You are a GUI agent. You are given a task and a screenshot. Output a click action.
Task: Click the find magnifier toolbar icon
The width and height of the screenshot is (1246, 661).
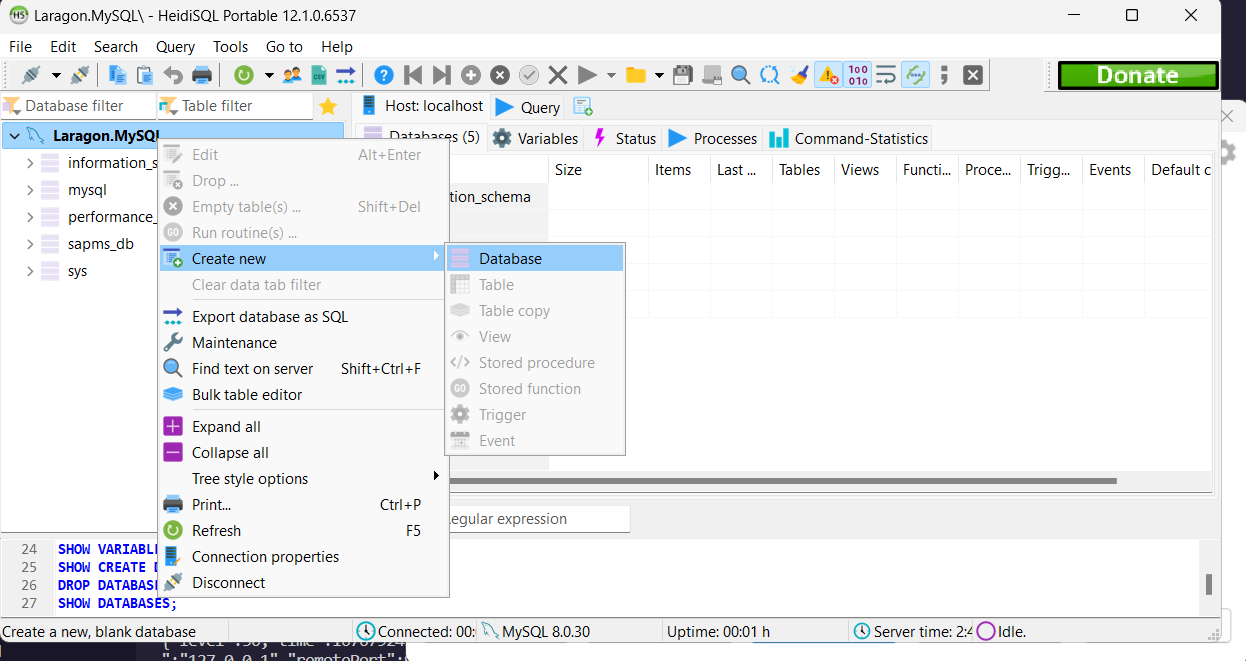click(x=740, y=75)
